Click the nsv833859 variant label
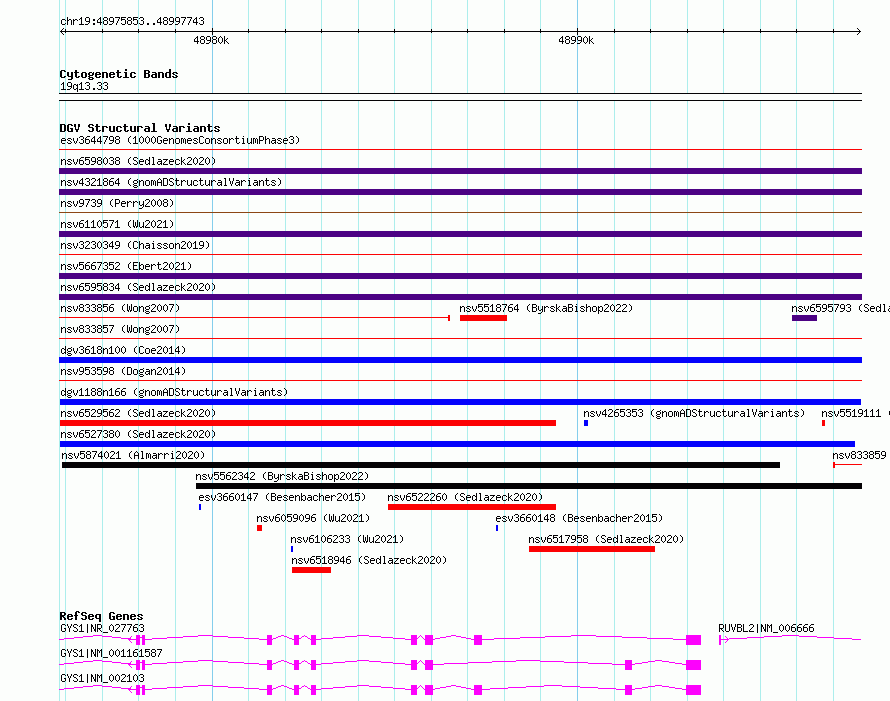 coord(859,455)
